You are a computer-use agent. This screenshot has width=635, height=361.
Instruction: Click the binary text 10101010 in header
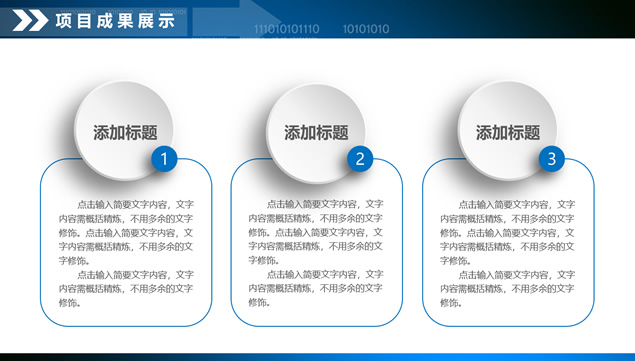coord(366,29)
